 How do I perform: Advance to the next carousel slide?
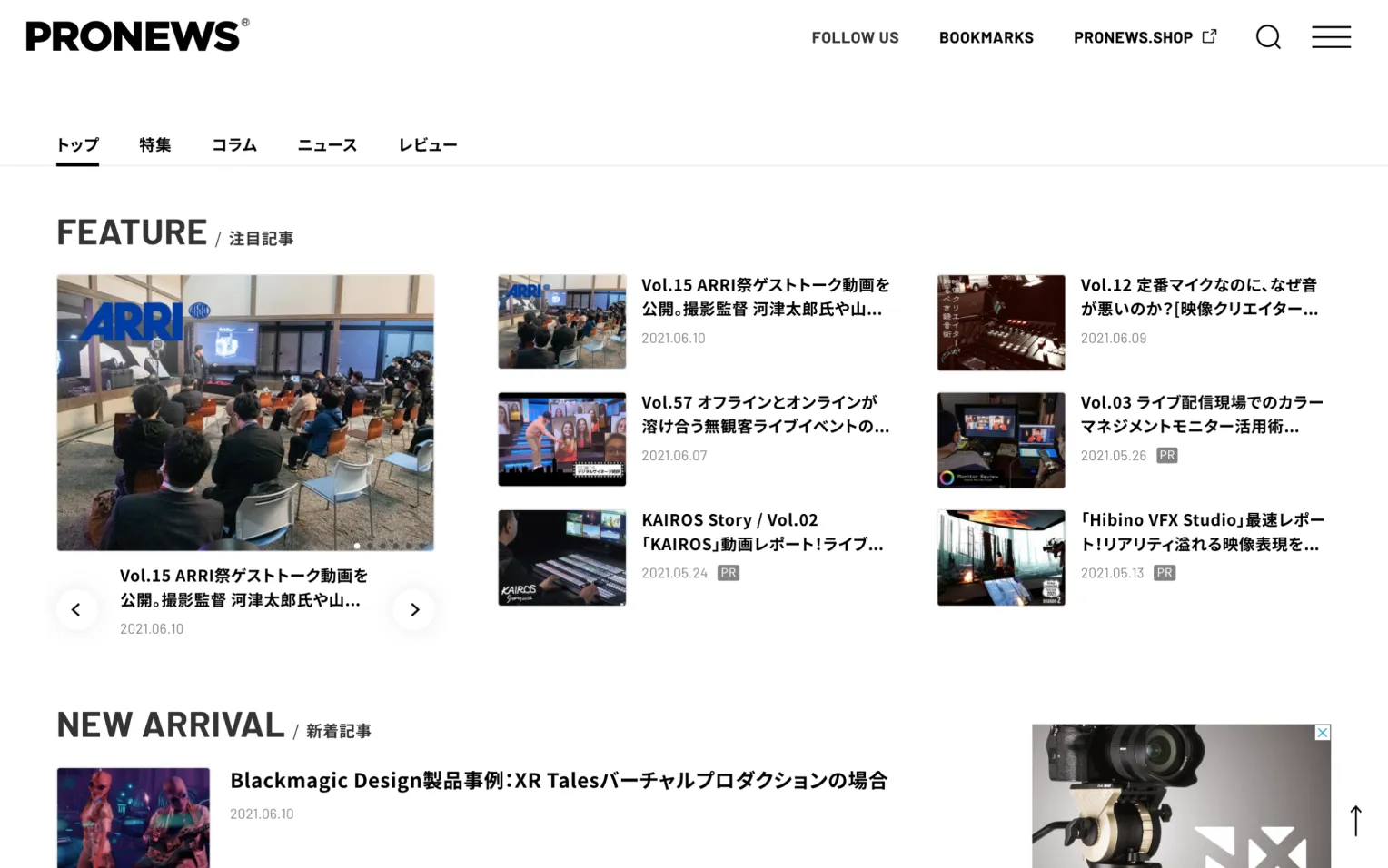414,609
